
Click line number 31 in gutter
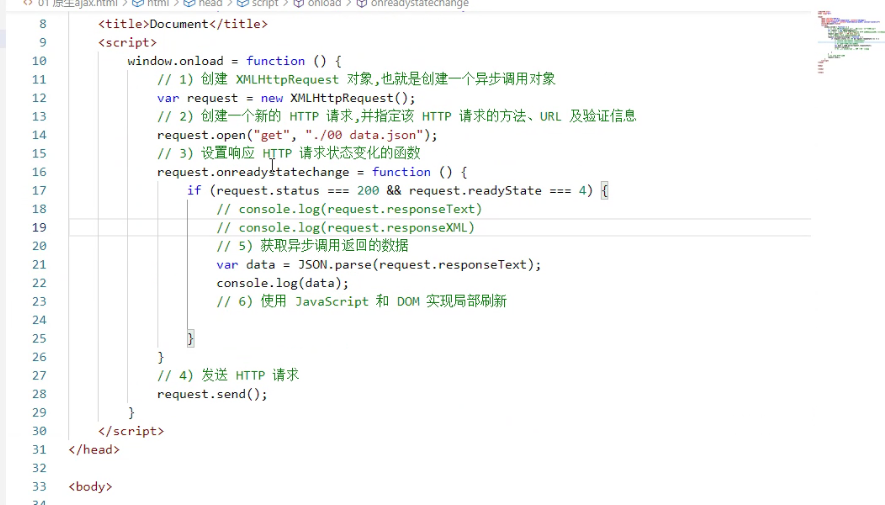pos(39,450)
